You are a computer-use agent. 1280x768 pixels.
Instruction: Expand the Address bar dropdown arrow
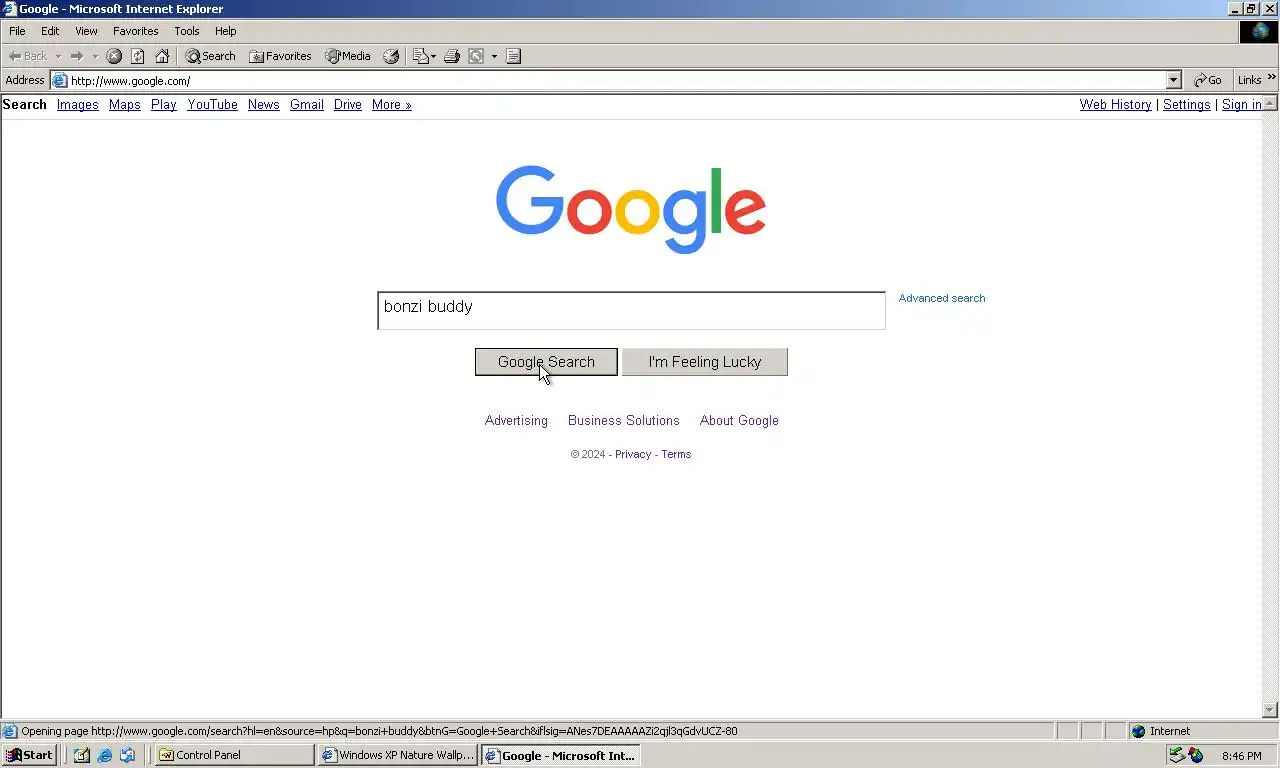tap(1174, 80)
